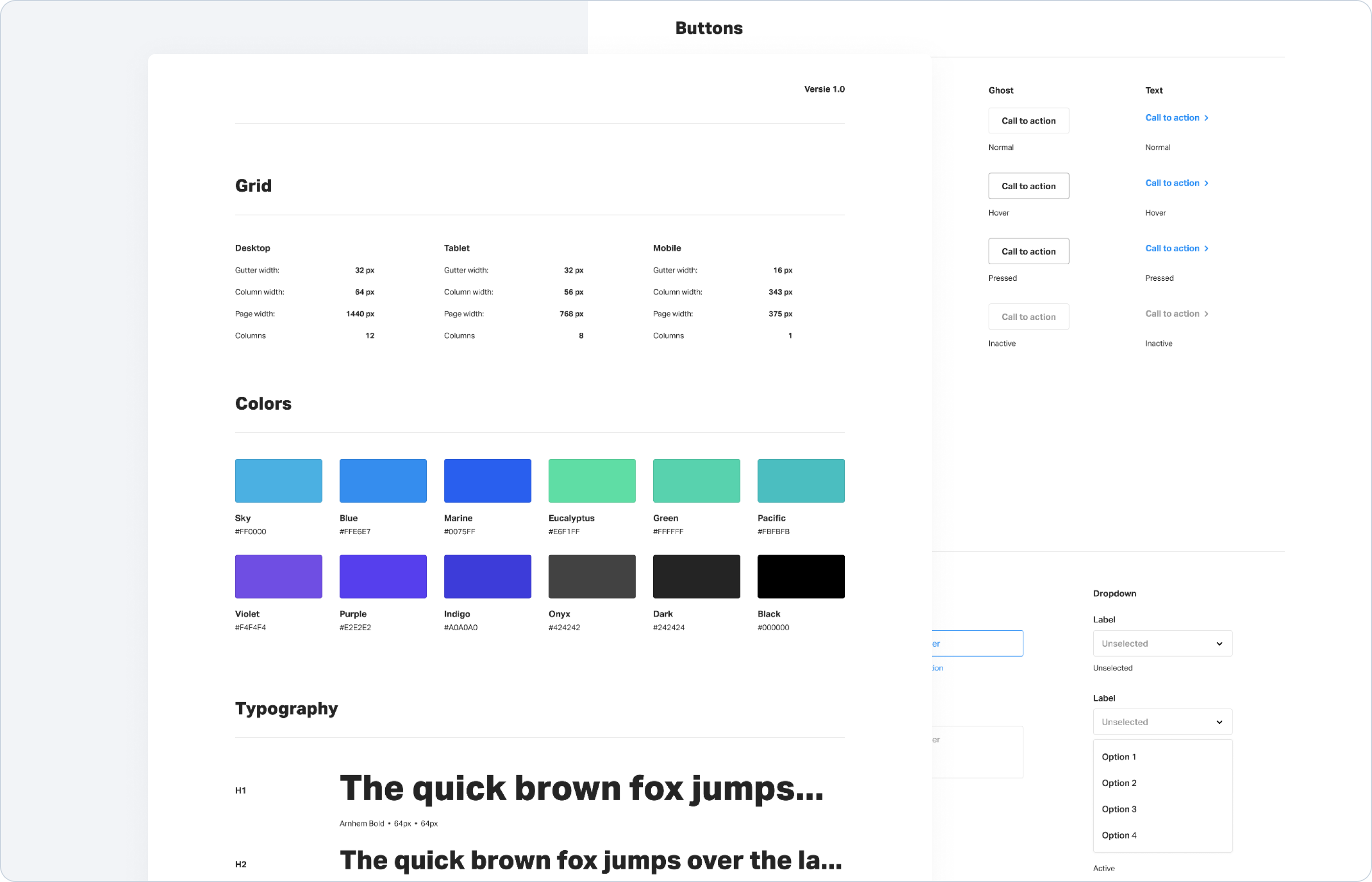This screenshot has width=1372, height=882.
Task: Click the '#424242' hex code under Onyx
Action: (564, 628)
